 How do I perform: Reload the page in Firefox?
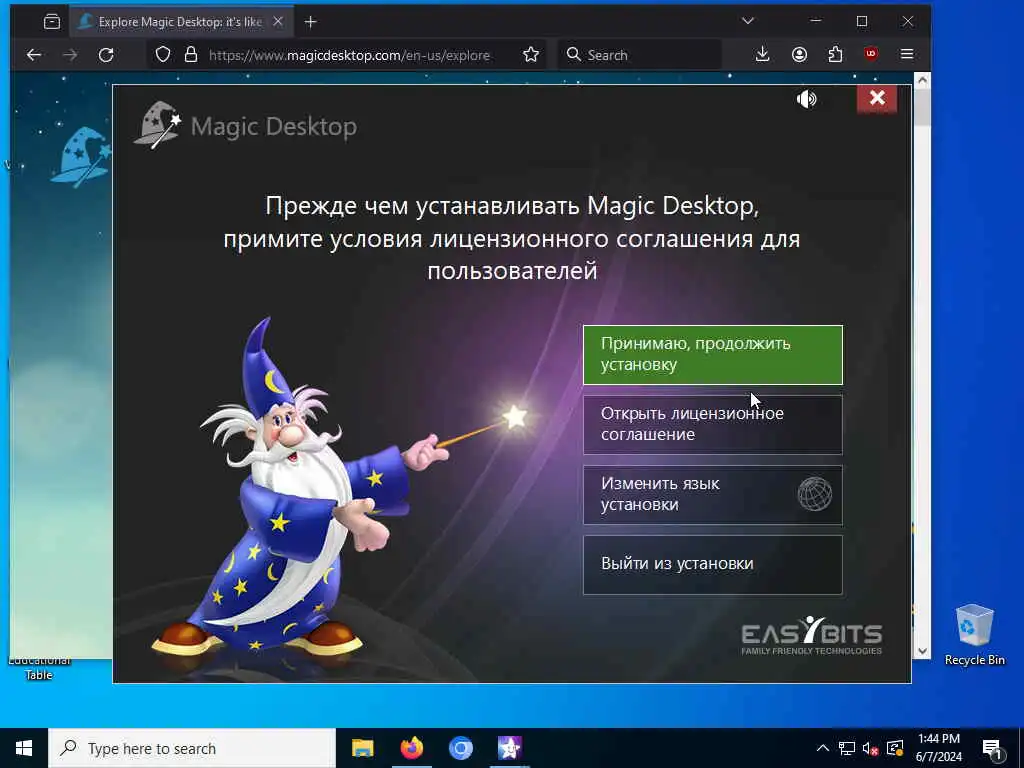(x=106, y=55)
